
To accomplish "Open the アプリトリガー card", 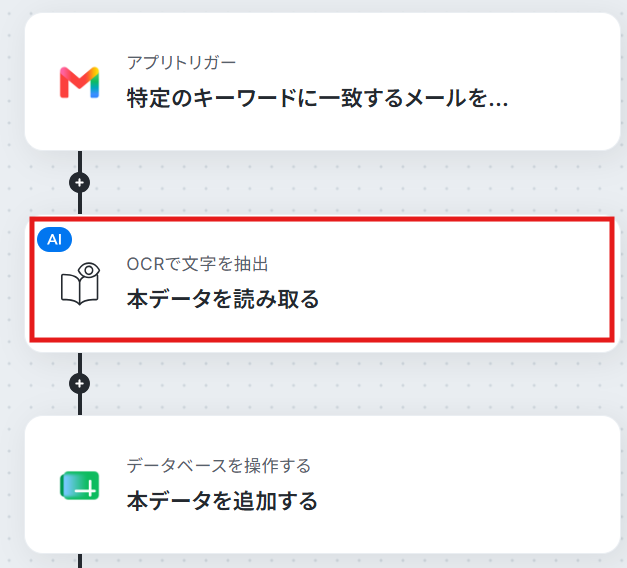I will pyautogui.click(x=322, y=82).
